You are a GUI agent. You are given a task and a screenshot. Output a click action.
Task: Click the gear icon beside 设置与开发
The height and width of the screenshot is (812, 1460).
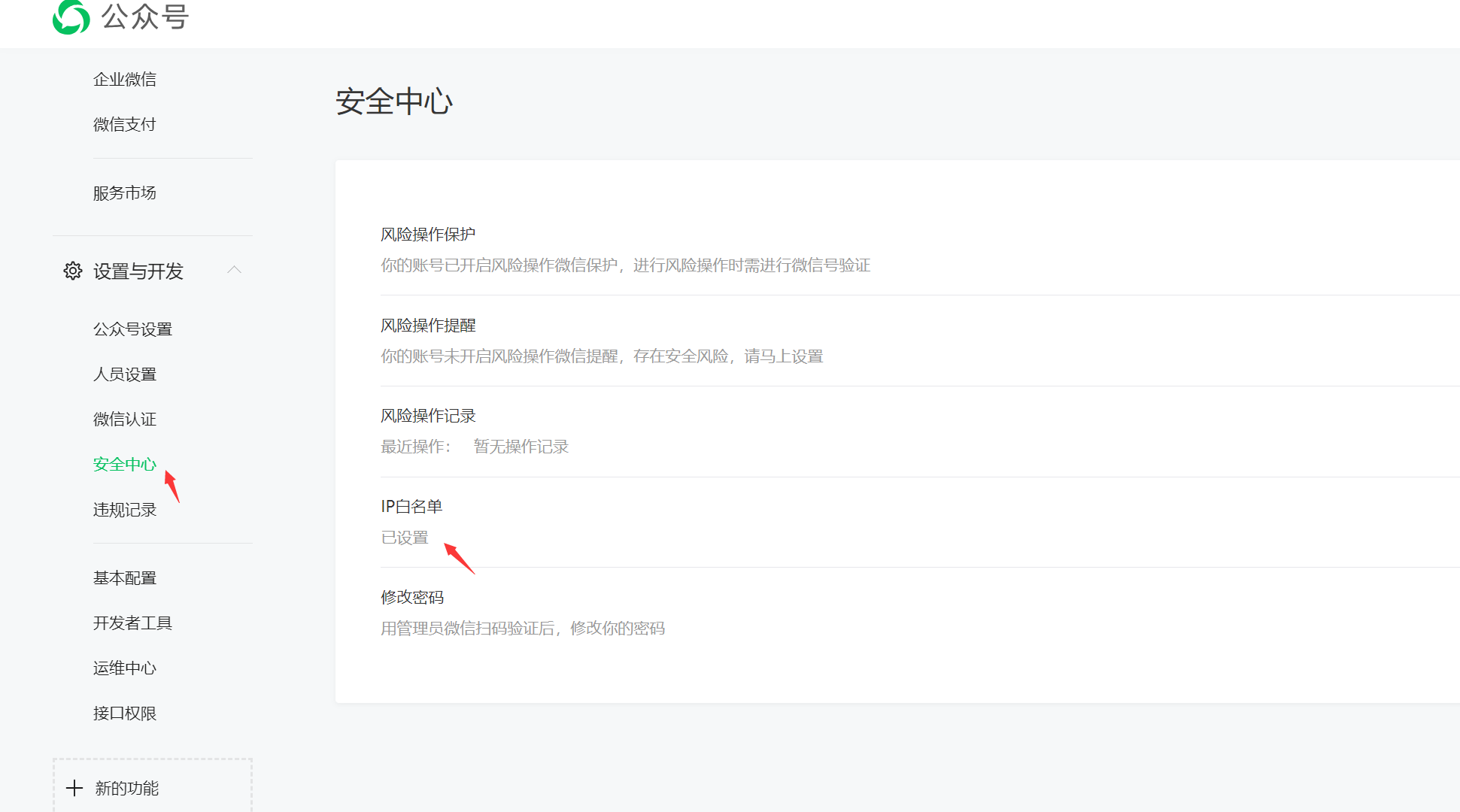[x=73, y=271]
